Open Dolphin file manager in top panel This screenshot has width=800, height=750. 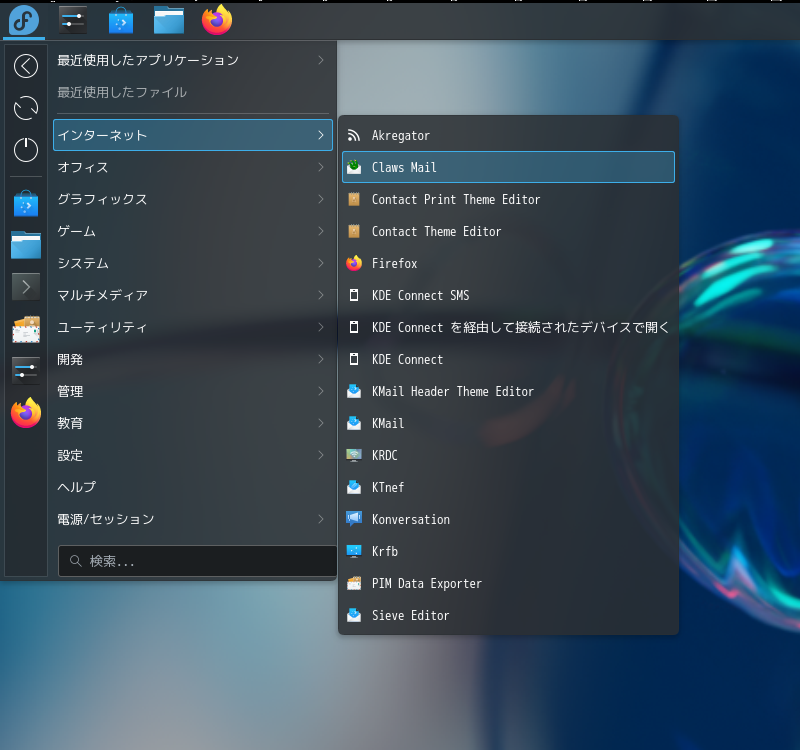point(169,21)
